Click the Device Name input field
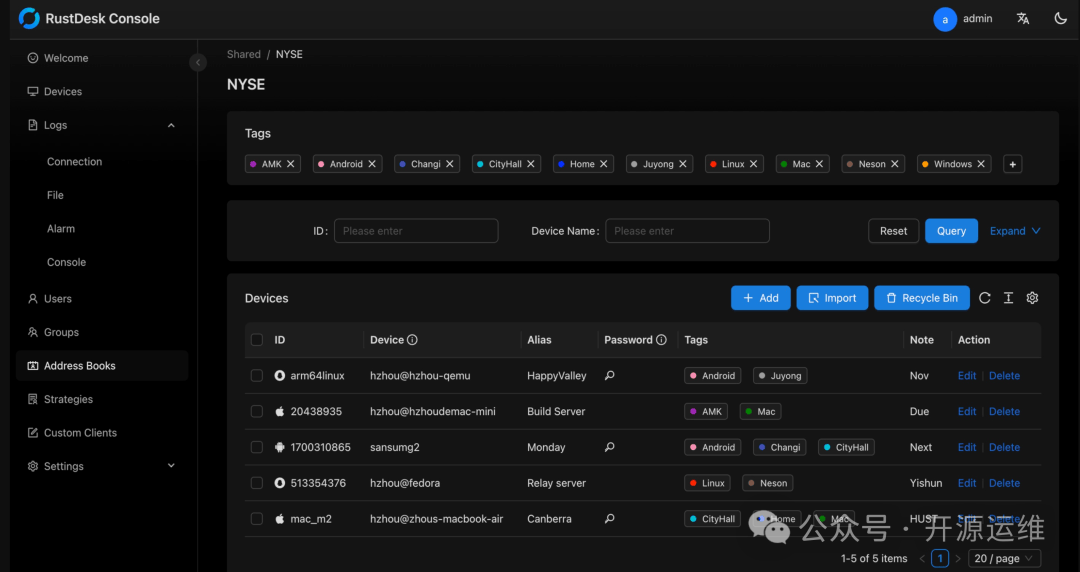Viewport: 1080px width, 572px height. point(687,231)
